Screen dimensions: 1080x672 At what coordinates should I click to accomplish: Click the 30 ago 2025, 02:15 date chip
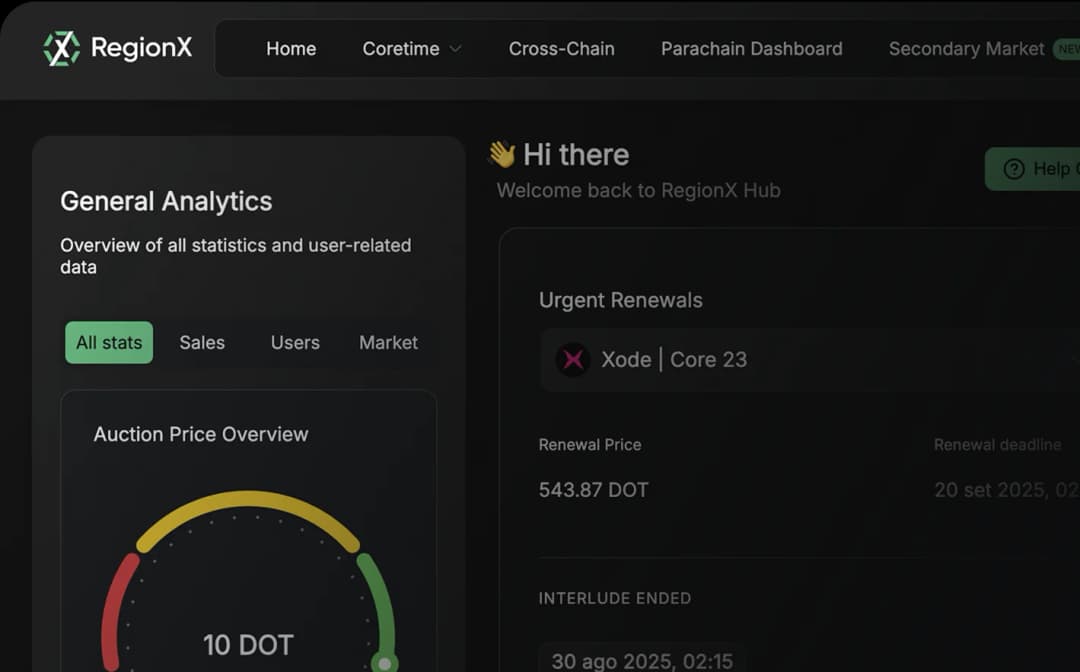[x=641, y=661]
